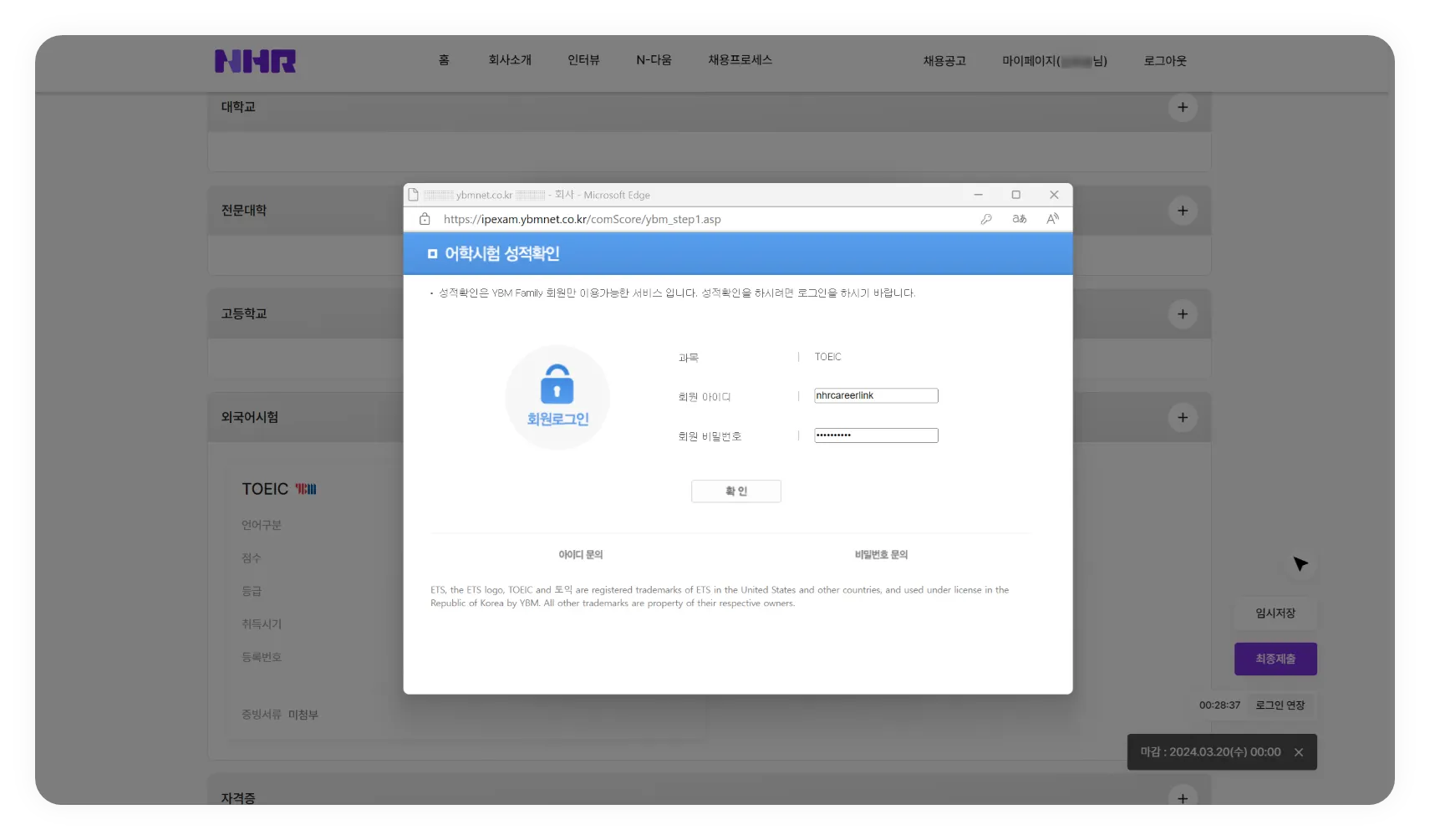Open 채용공고 in the top navigation
This screenshot has height=840, width=1430.
click(x=944, y=61)
